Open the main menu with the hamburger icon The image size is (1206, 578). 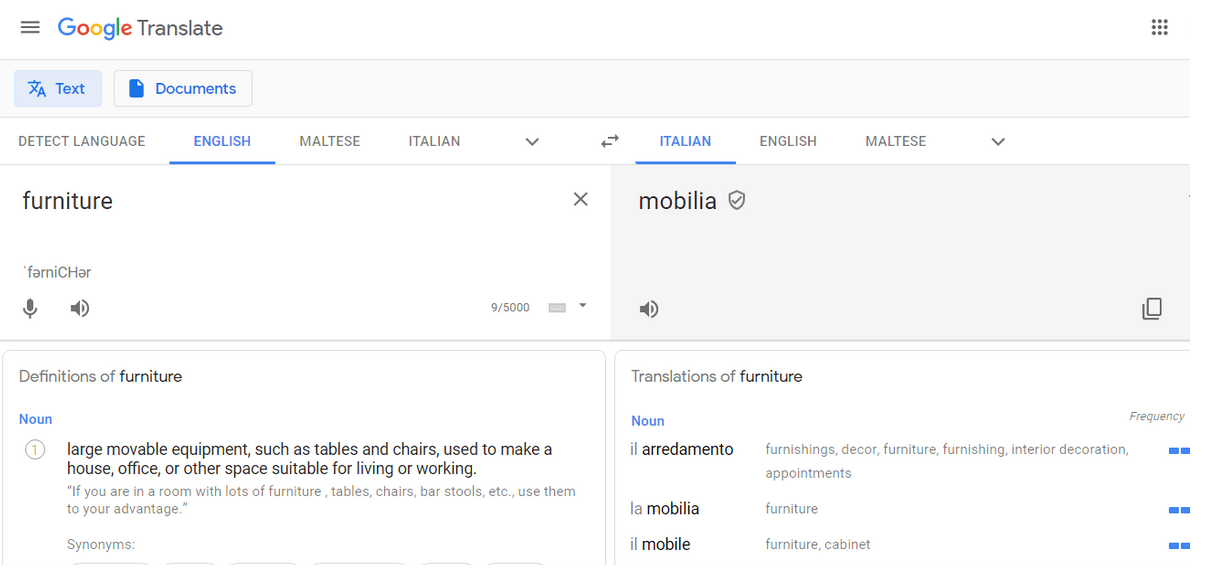29,27
